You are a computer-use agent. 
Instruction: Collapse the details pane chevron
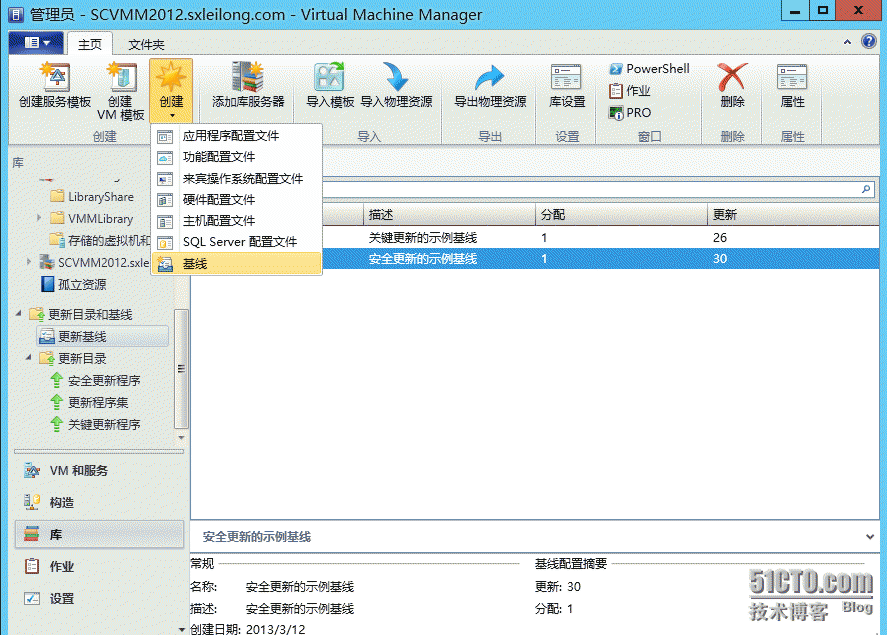click(x=869, y=537)
